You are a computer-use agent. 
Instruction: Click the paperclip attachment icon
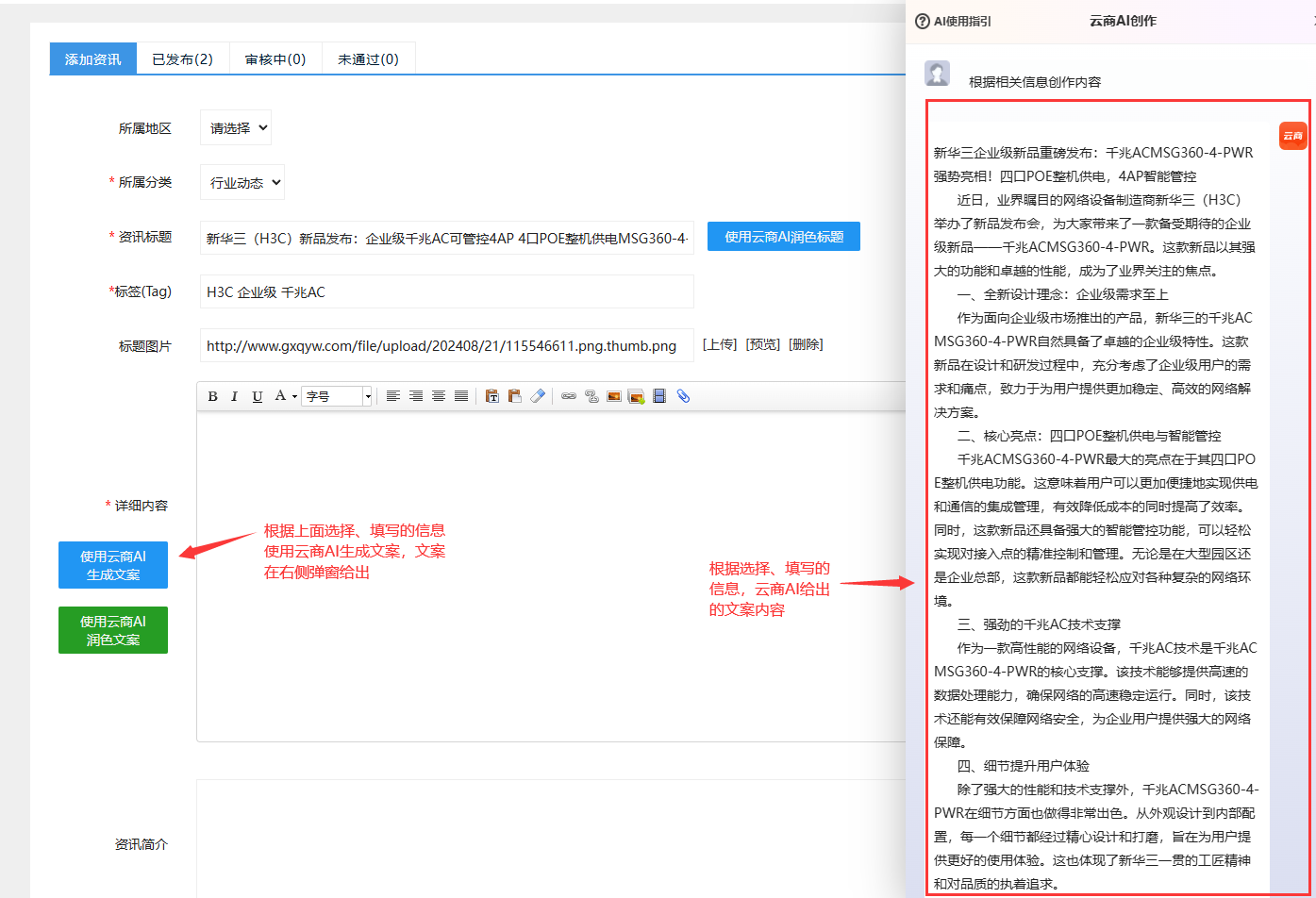[x=683, y=396]
